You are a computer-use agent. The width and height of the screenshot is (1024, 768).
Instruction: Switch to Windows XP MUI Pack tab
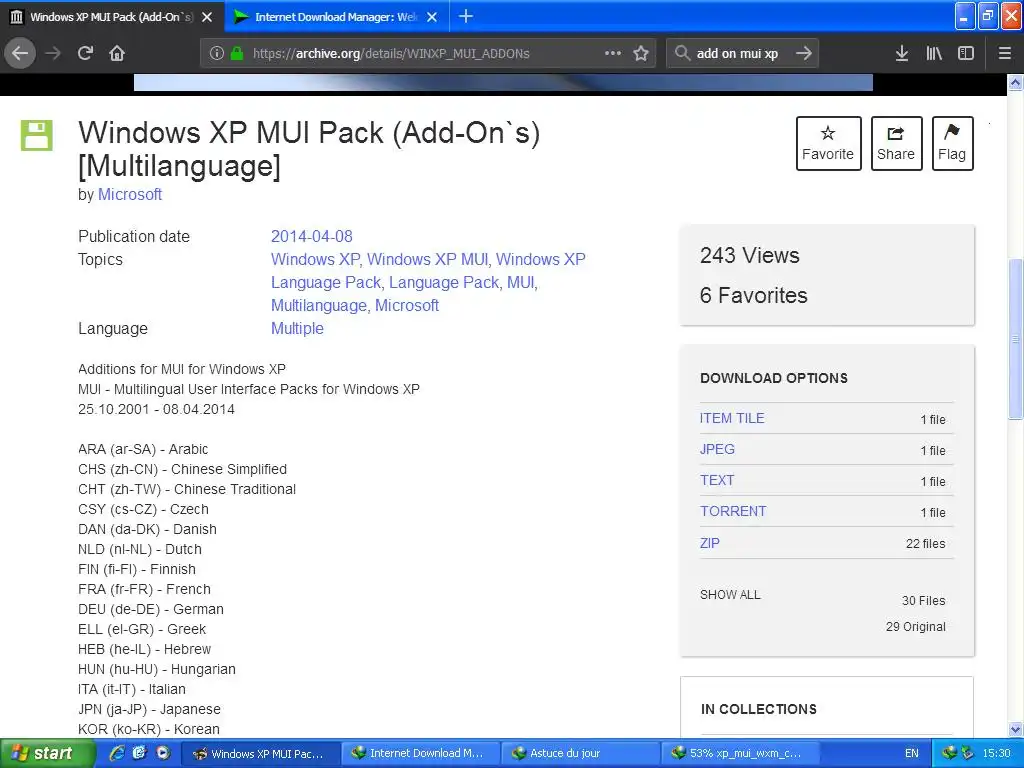[x=112, y=17]
